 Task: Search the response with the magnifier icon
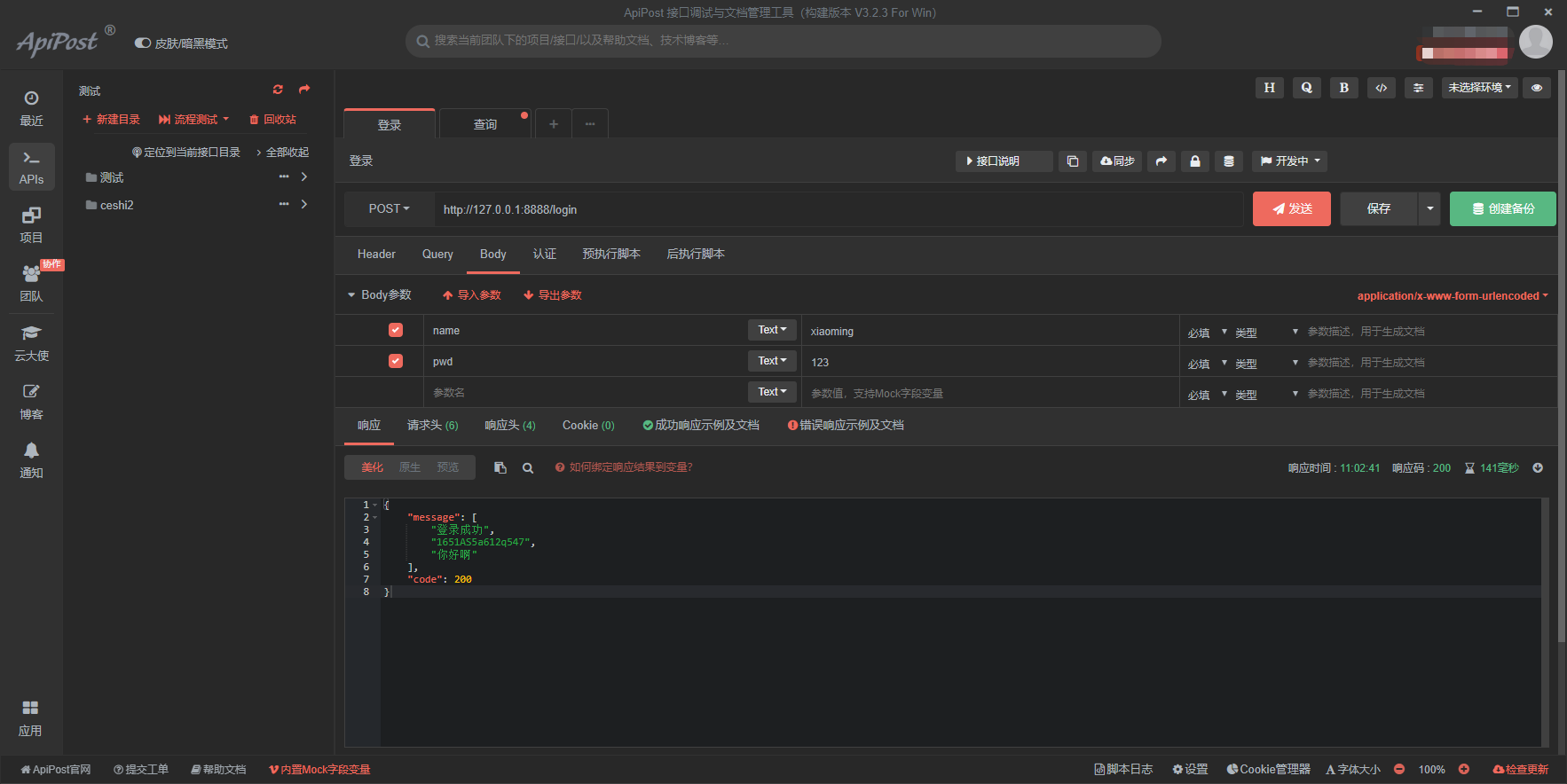point(528,468)
